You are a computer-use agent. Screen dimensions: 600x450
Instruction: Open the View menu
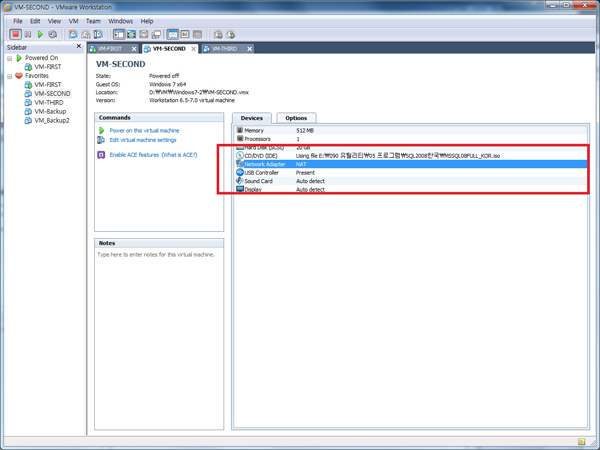pos(54,21)
